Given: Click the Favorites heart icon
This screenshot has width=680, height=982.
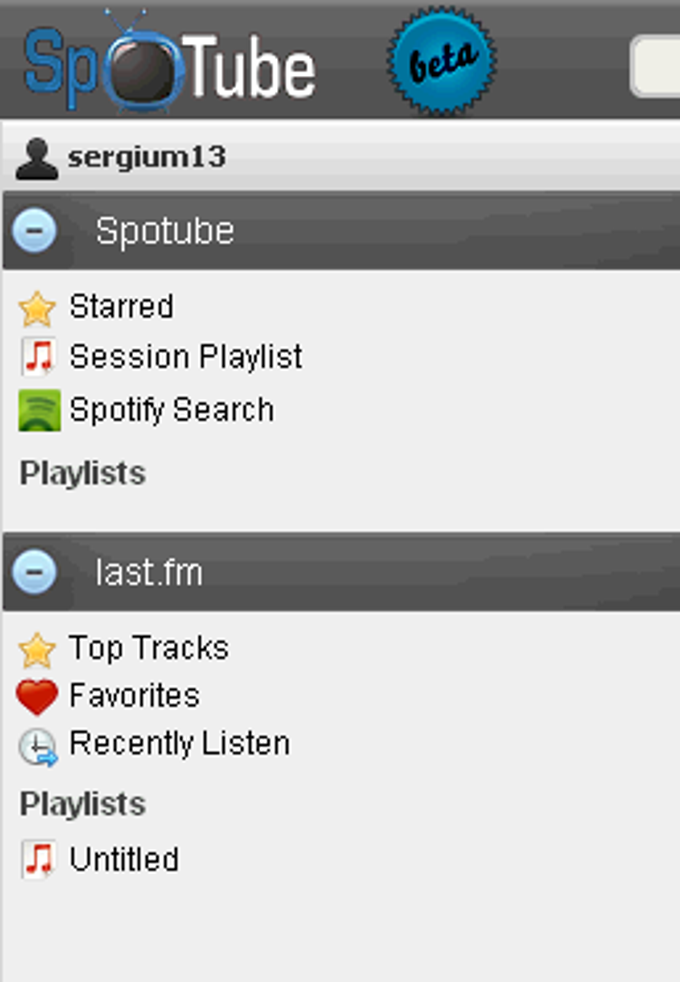Looking at the screenshot, I should 36,695.
